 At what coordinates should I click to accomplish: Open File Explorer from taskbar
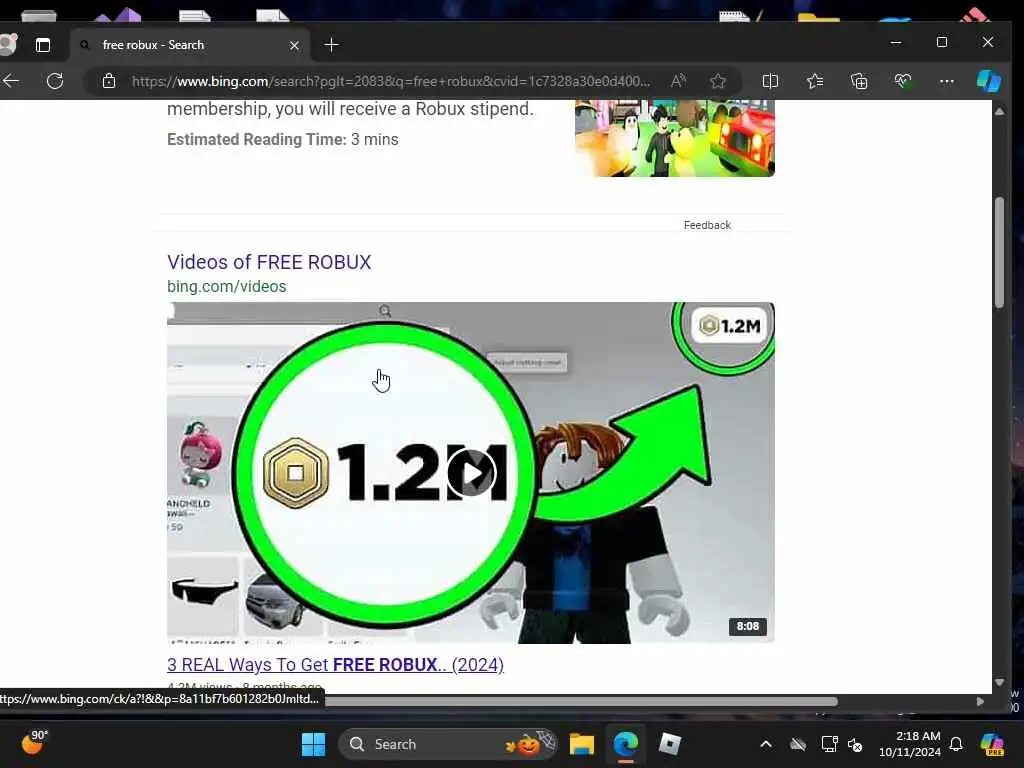coord(581,744)
